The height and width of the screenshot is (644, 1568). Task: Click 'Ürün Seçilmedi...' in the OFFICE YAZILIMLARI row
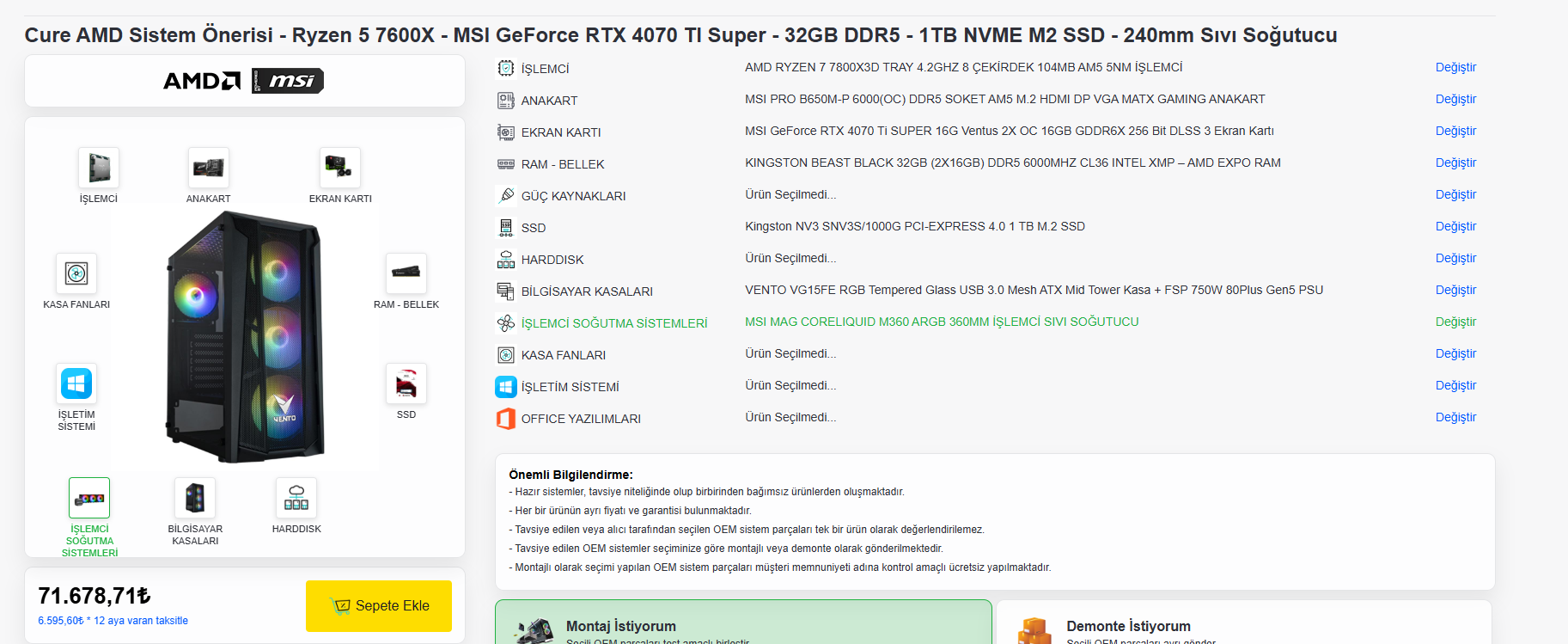pyautogui.click(x=790, y=417)
